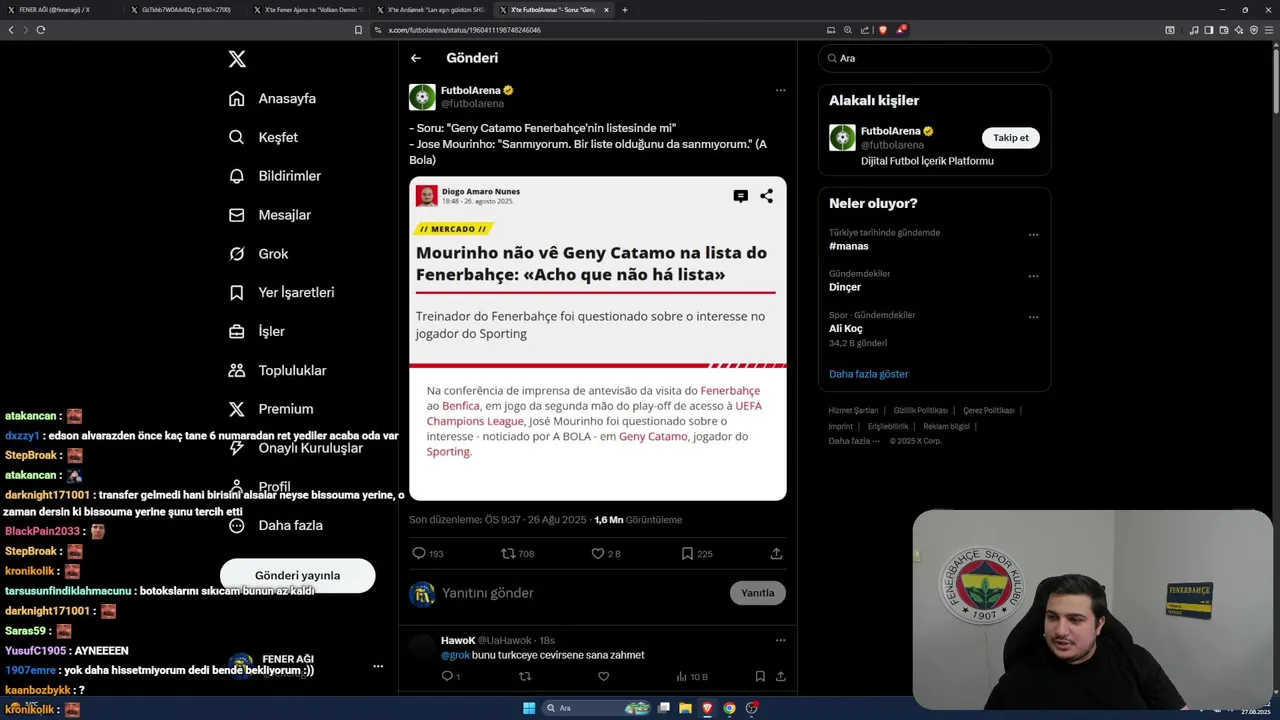Image resolution: width=1280 pixels, height=720 pixels.
Task: Open FutbolArena post options menu
Action: pyautogui.click(x=780, y=90)
